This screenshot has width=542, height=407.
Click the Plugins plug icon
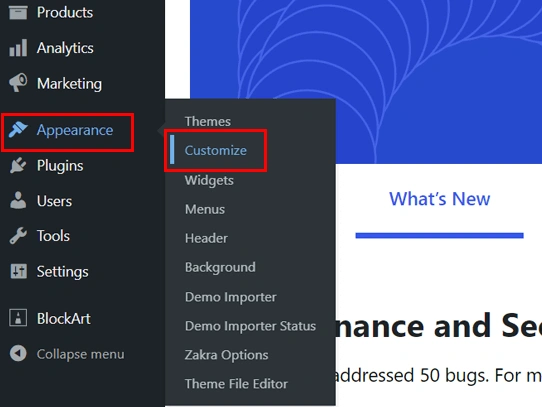18,165
